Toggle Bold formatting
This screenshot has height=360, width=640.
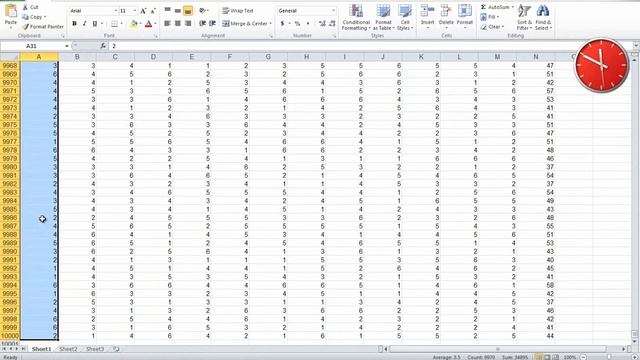pyautogui.click(x=74, y=24)
